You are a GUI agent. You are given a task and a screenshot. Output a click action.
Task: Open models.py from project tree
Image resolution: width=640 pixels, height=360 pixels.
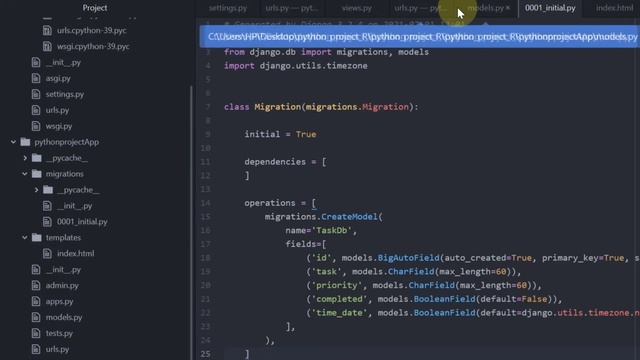(x=64, y=317)
